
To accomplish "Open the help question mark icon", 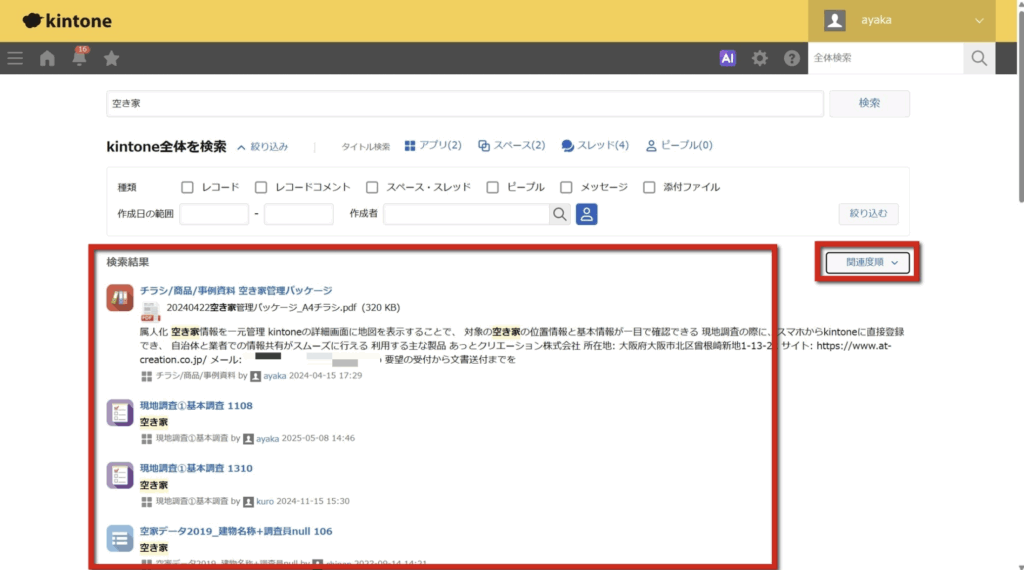I will click(792, 58).
